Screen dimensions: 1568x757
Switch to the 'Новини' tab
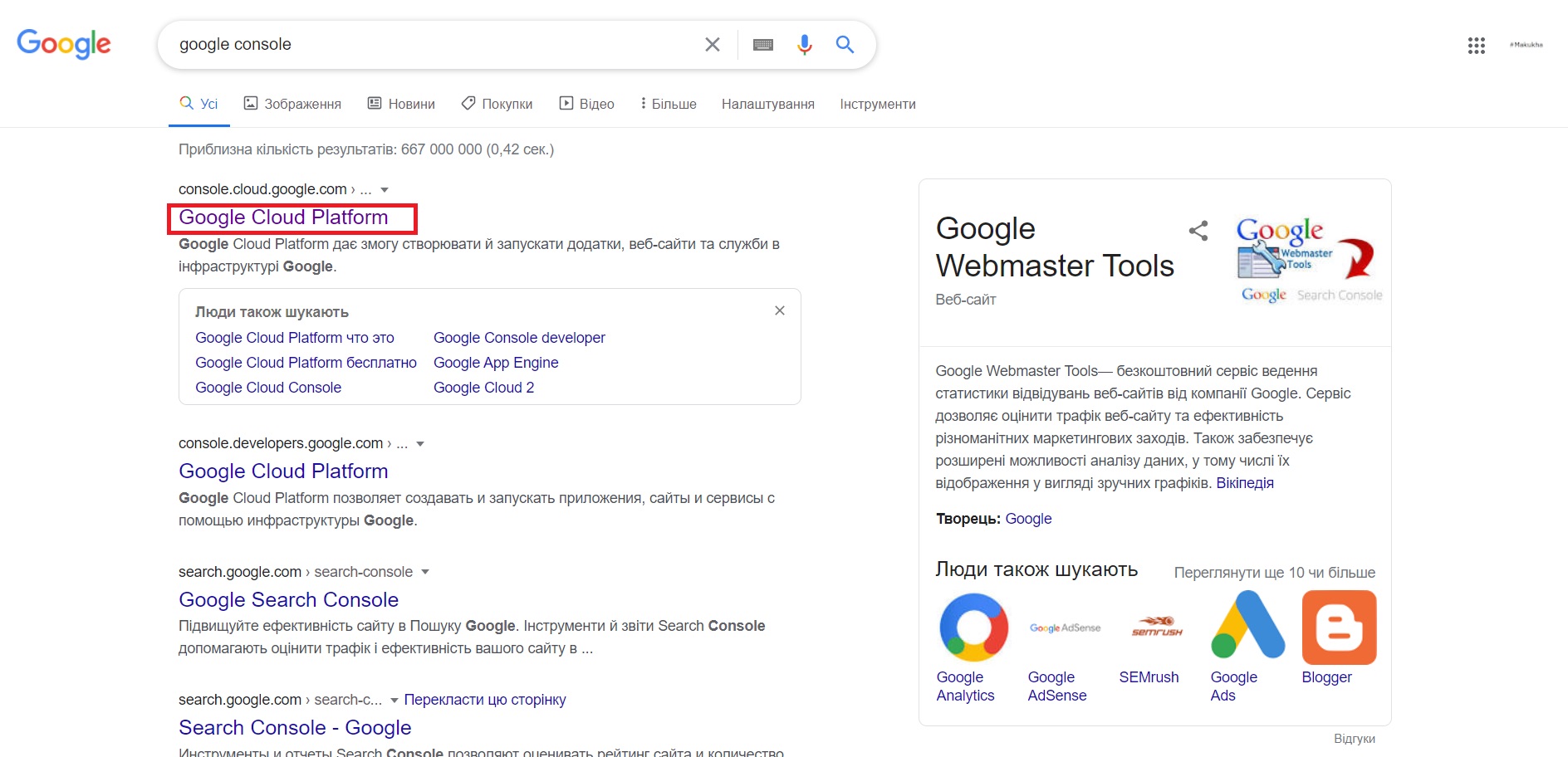tap(401, 104)
